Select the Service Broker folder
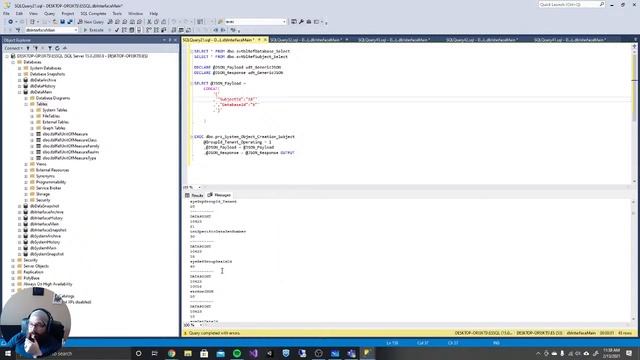The height and width of the screenshot is (360, 640). click(49, 188)
